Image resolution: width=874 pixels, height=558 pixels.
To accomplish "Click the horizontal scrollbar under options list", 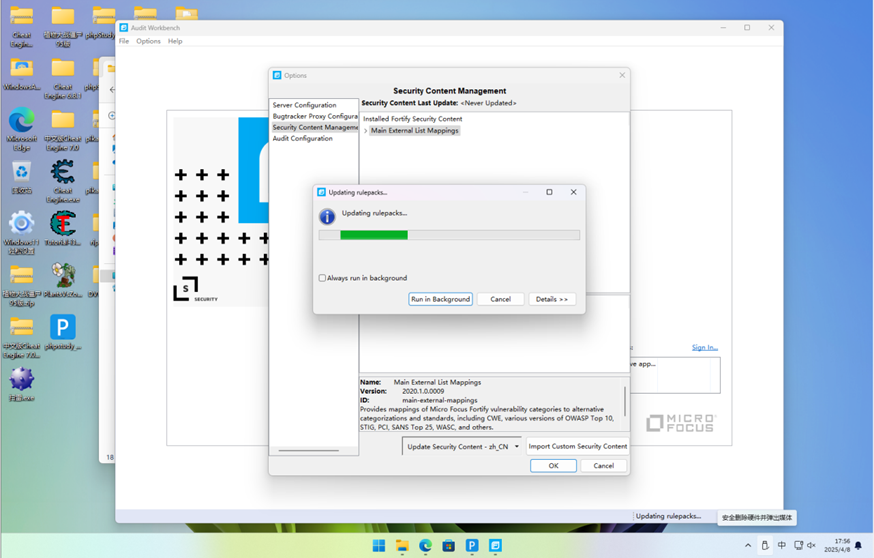I will 309,450.
